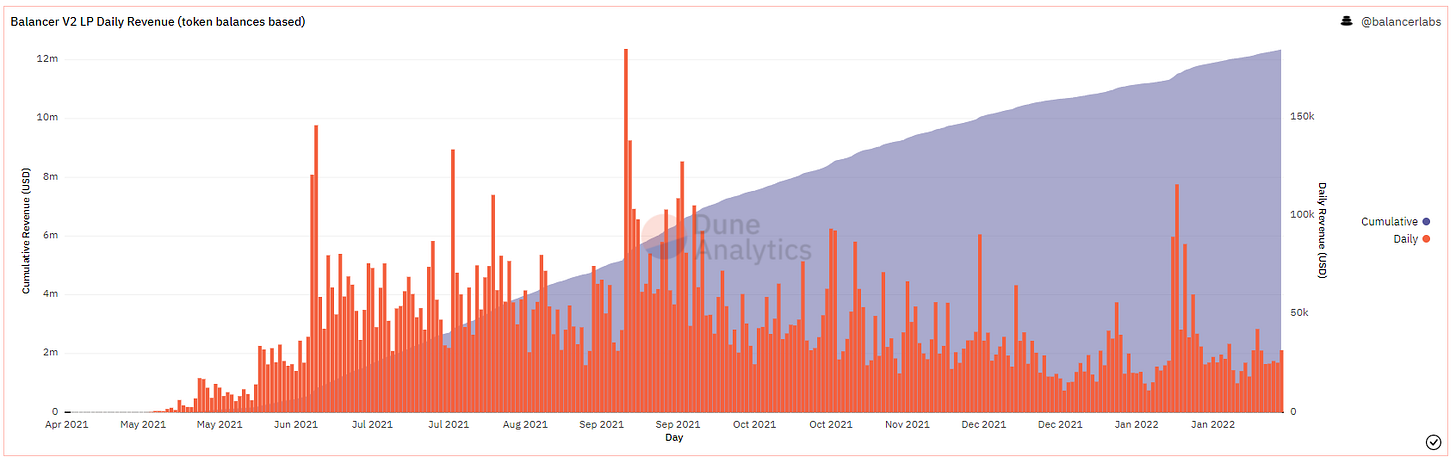This screenshot has width=1456, height=462.
Task: Click the 100k daily revenue axis label
Action: pos(1300,215)
